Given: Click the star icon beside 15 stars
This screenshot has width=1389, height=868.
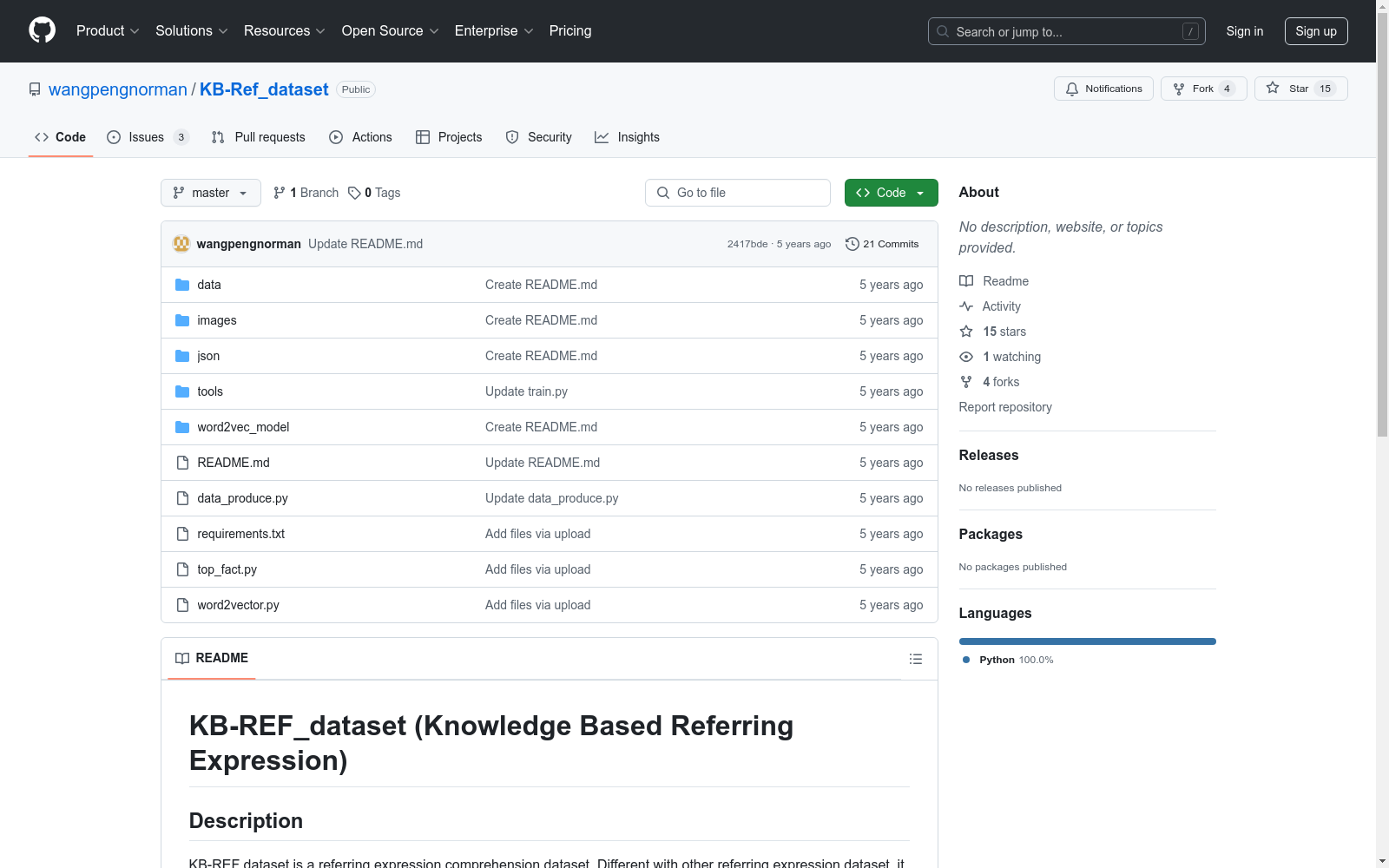Looking at the screenshot, I should click(x=966, y=332).
